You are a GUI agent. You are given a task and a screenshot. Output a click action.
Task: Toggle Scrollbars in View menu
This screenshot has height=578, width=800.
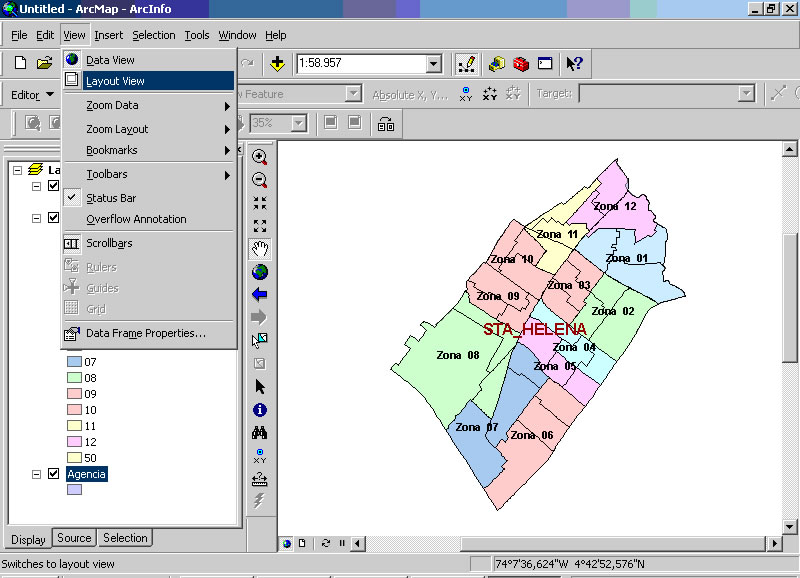pos(148,243)
